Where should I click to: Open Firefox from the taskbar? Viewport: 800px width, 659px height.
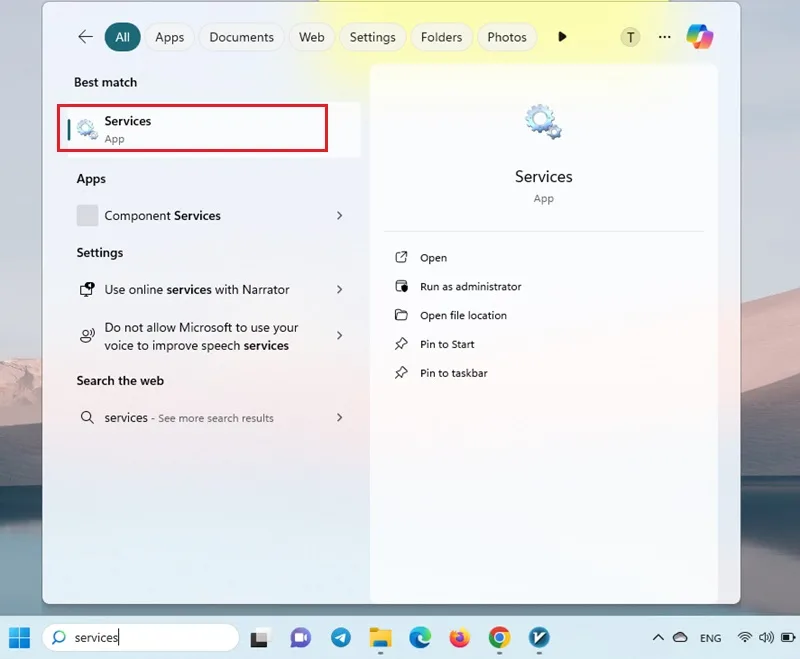(x=460, y=638)
